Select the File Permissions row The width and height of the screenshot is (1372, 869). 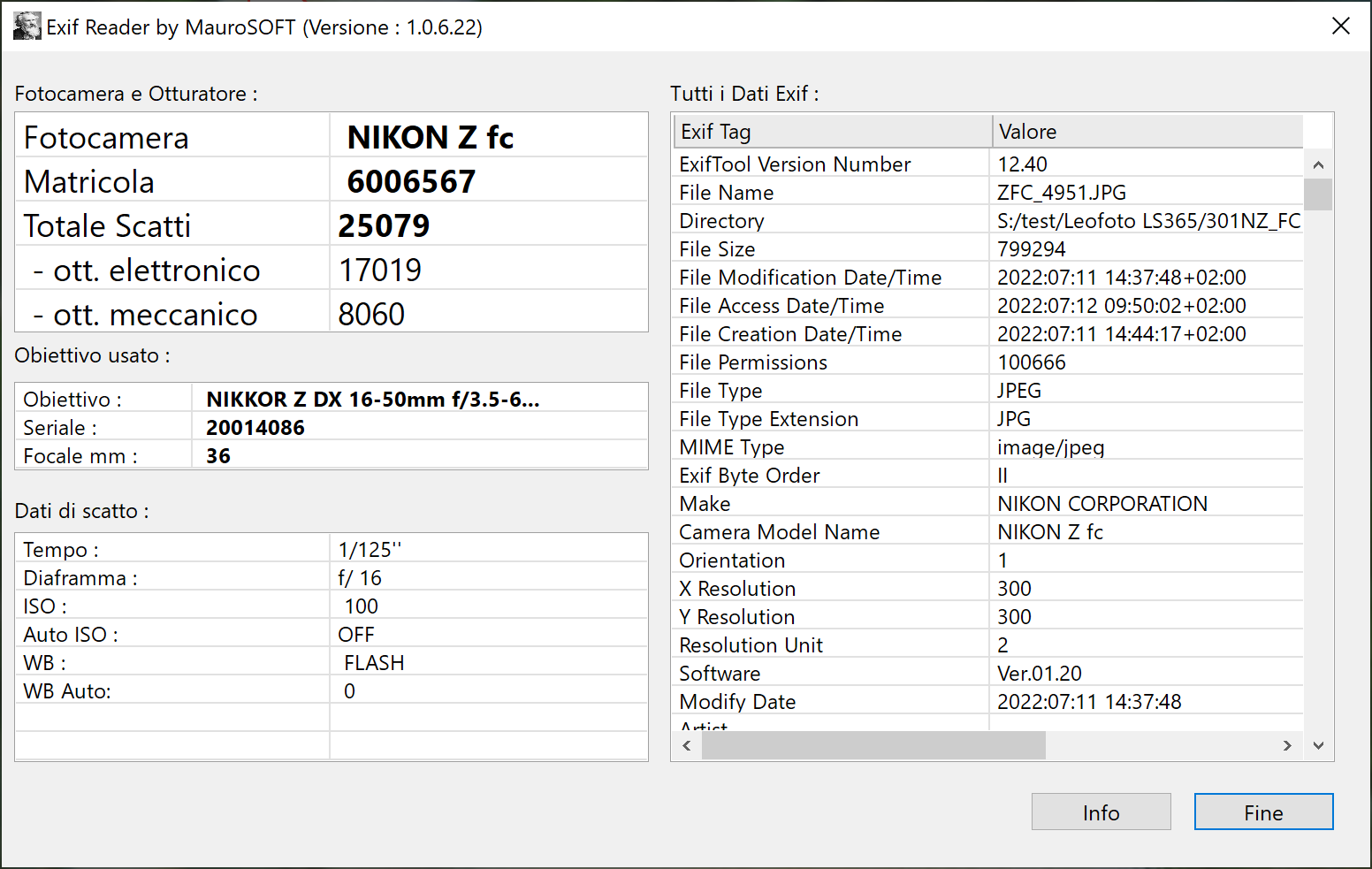pyautogui.click(x=987, y=362)
